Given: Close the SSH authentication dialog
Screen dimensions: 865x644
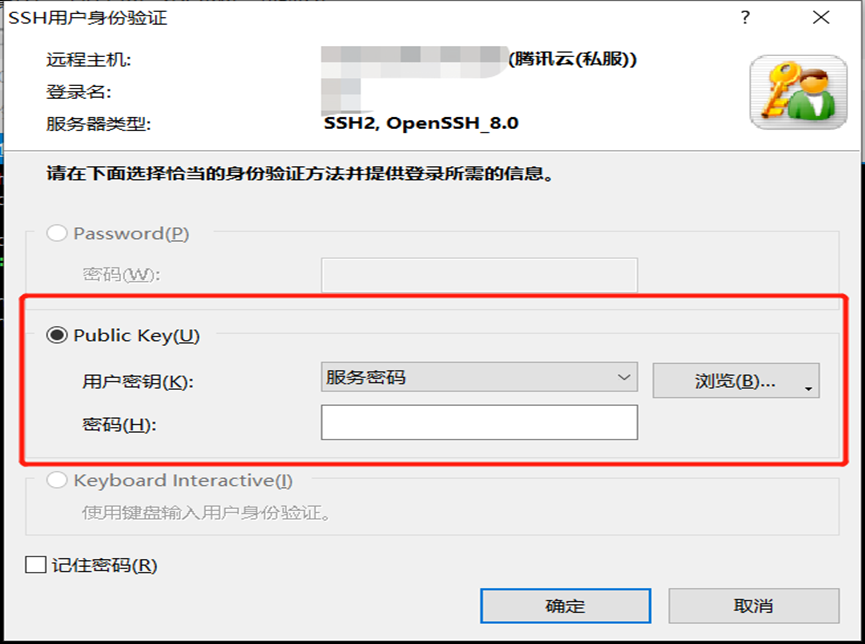Looking at the screenshot, I should coord(821,18).
